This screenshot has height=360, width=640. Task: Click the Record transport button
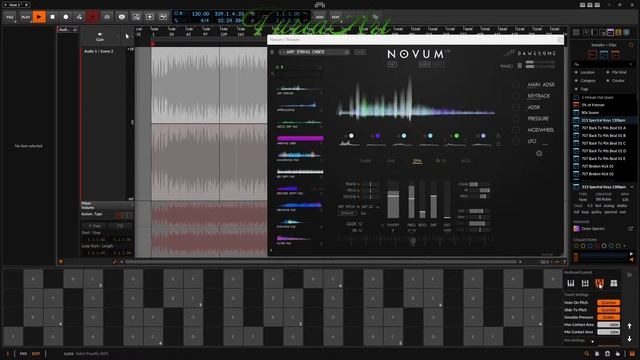(66, 17)
